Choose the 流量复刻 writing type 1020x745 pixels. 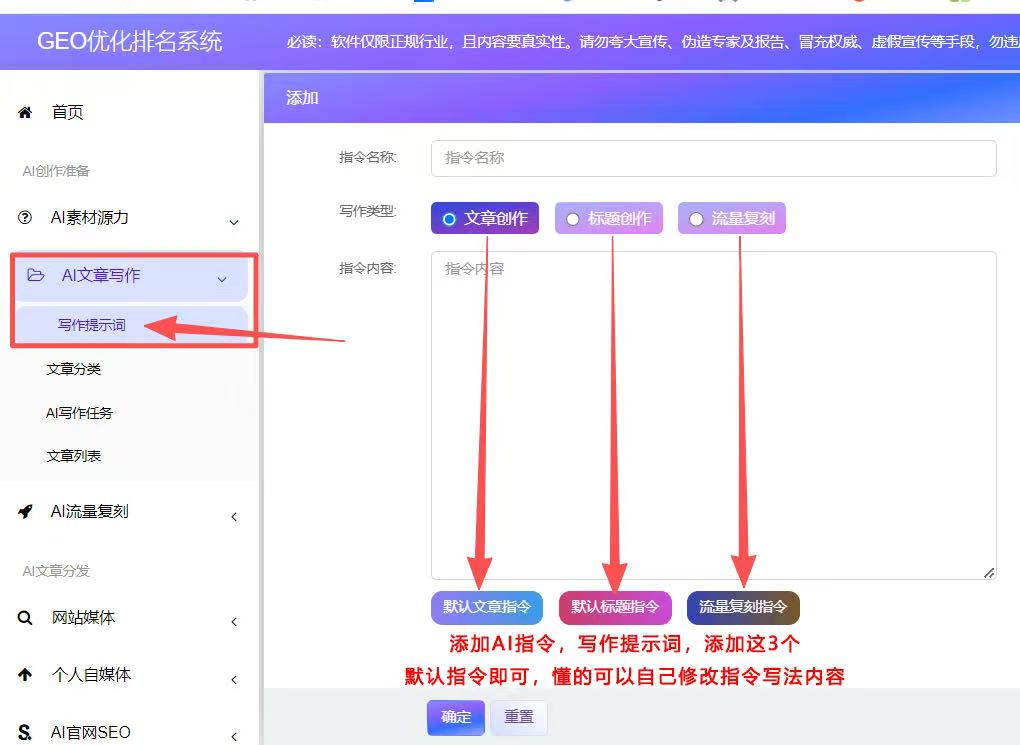[x=733, y=217]
